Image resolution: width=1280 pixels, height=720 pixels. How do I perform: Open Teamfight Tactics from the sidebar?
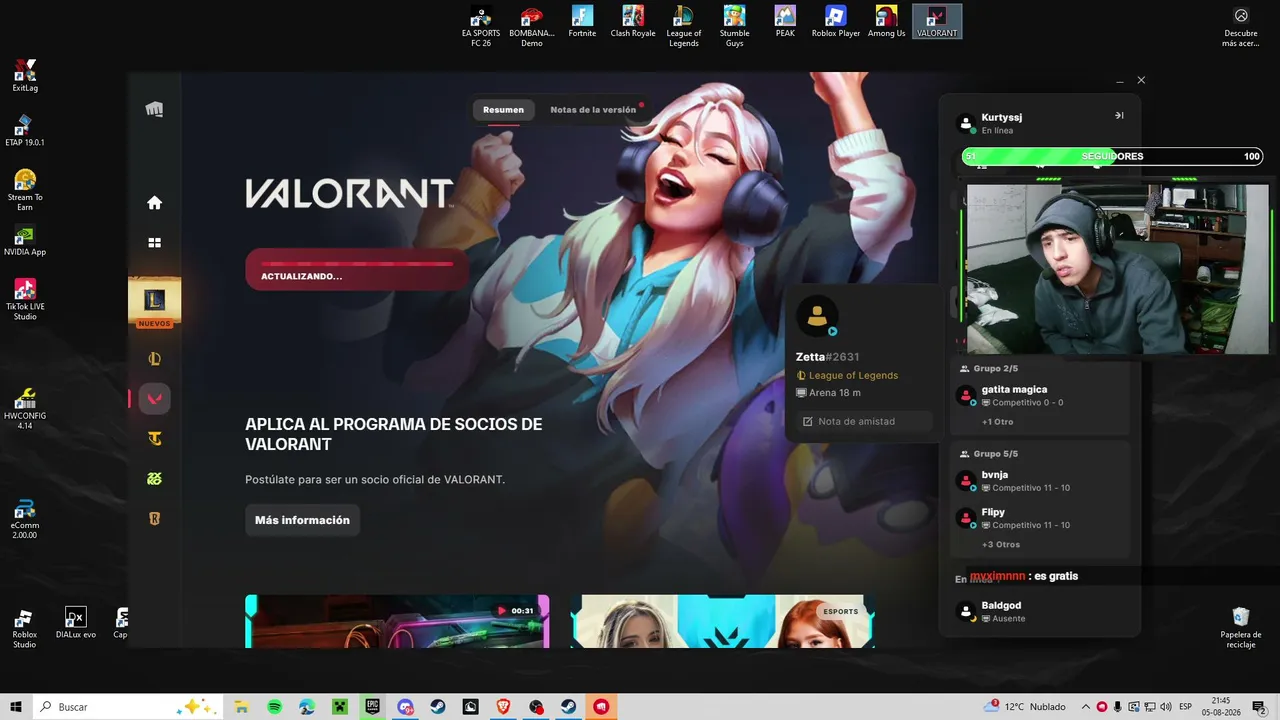coord(154,439)
